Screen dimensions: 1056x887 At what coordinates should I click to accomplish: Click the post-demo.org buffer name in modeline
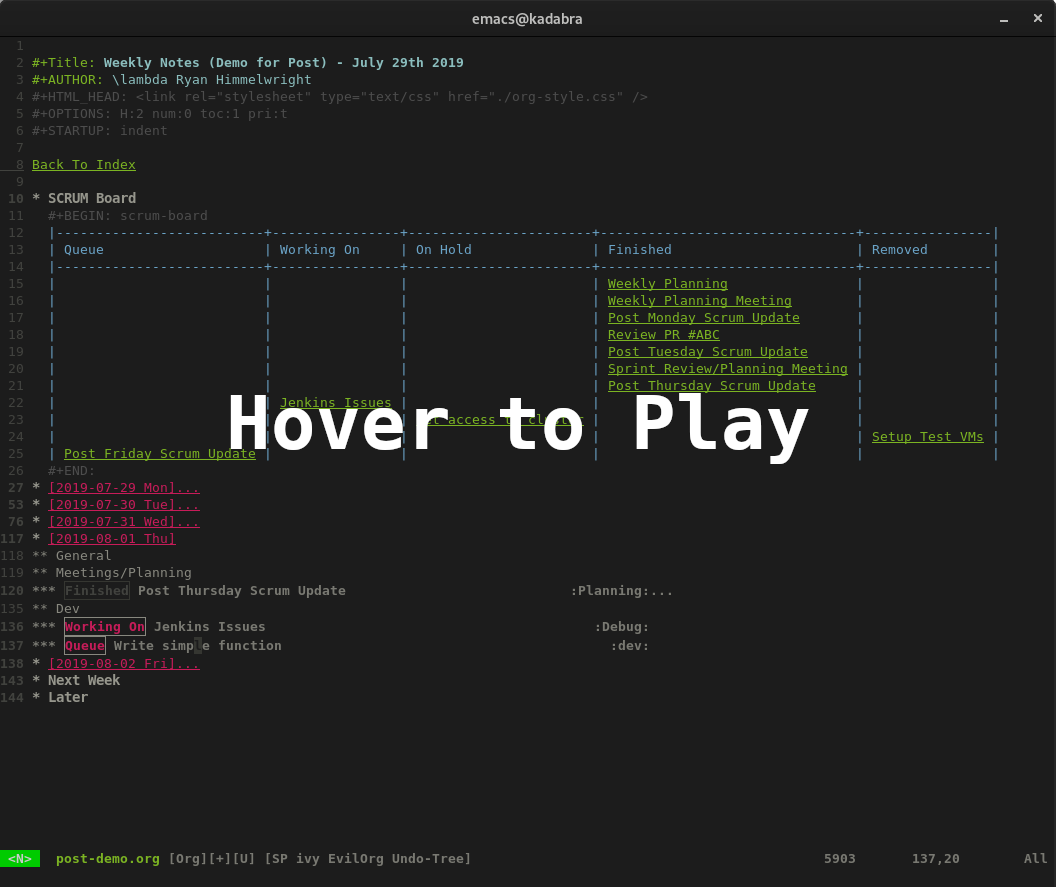click(x=107, y=858)
